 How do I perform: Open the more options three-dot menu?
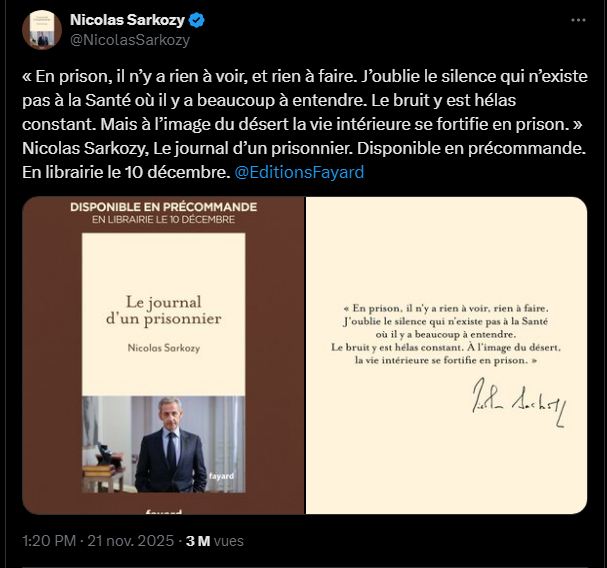[578, 20]
